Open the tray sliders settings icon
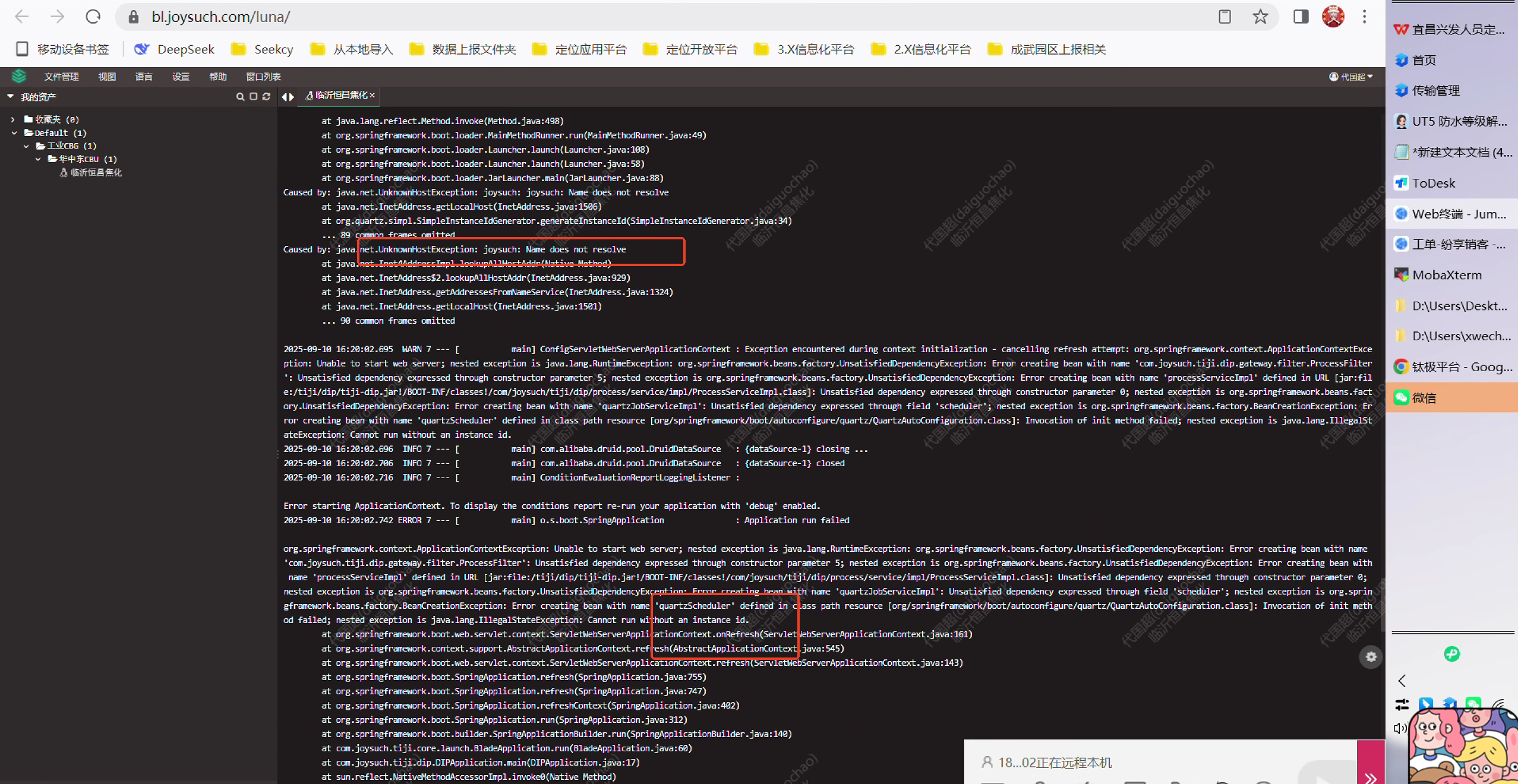Image resolution: width=1518 pixels, height=784 pixels. (1402, 704)
